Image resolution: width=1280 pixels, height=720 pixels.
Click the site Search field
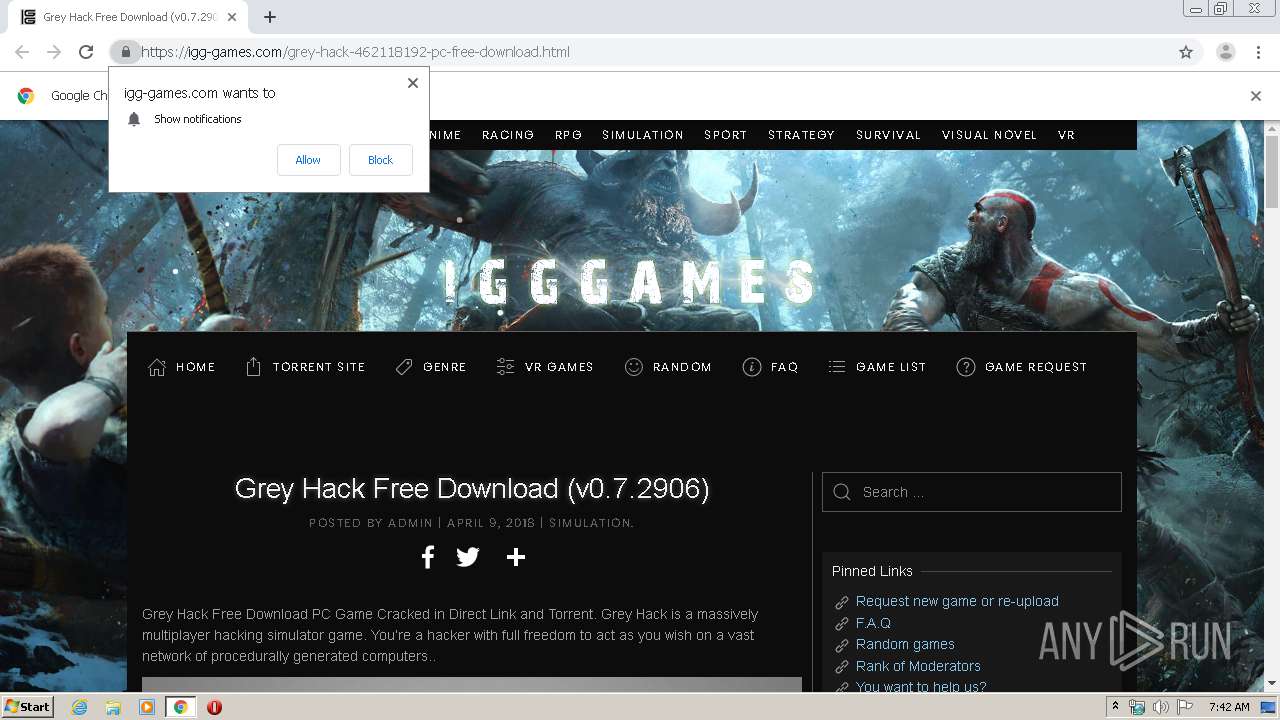point(972,492)
